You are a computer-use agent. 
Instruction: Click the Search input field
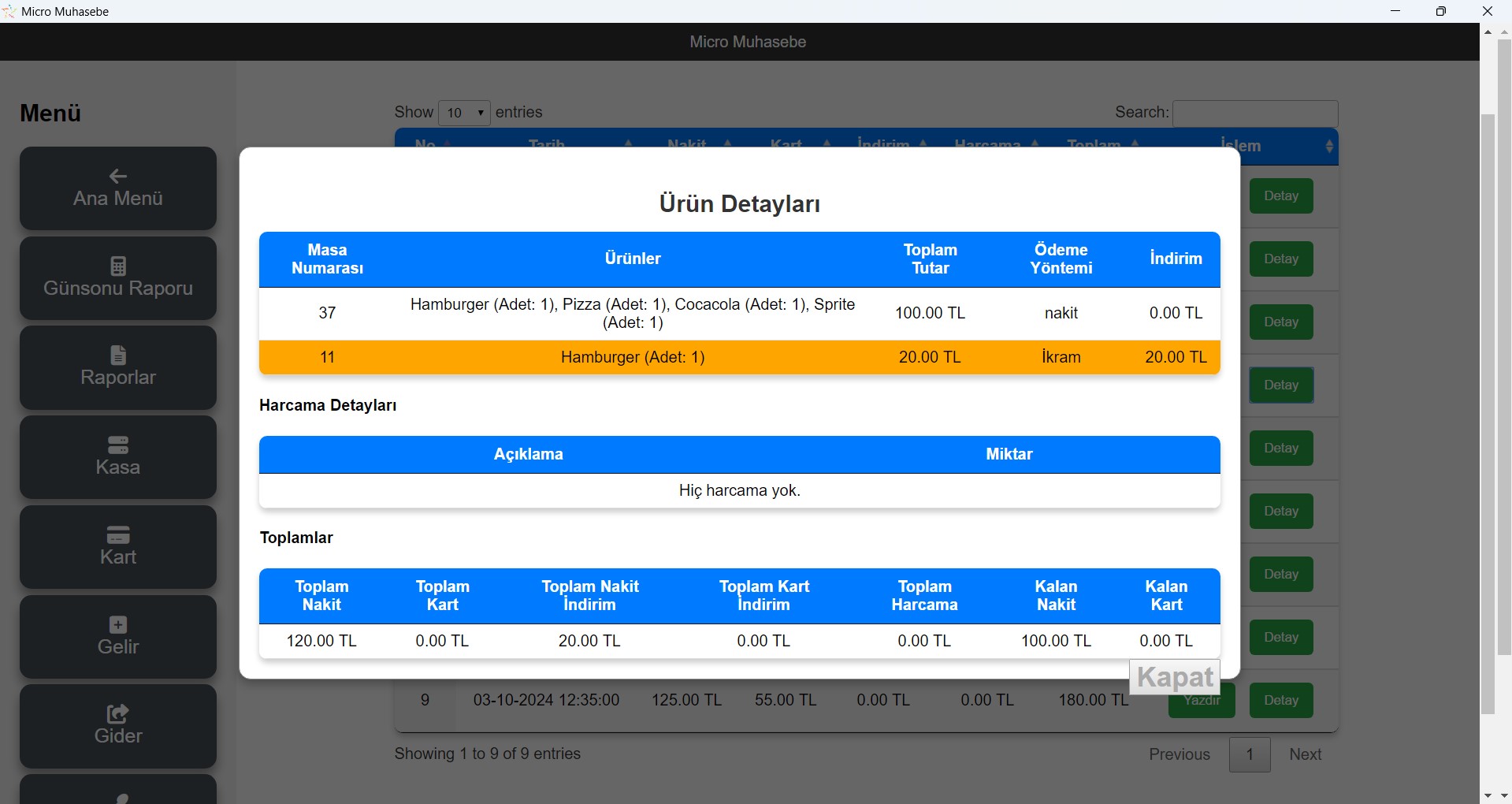click(x=1255, y=113)
